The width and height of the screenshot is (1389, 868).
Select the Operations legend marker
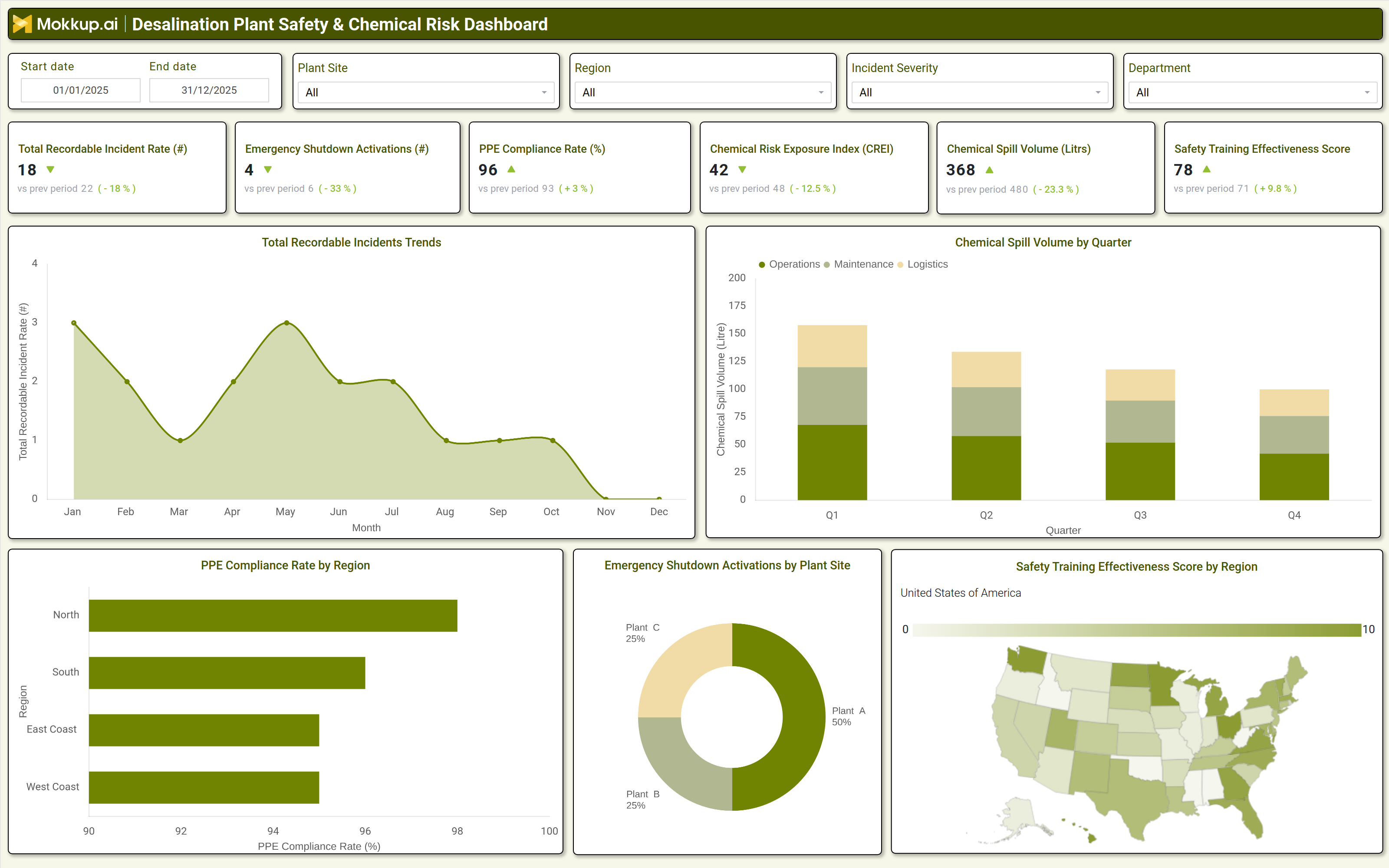tap(762, 265)
